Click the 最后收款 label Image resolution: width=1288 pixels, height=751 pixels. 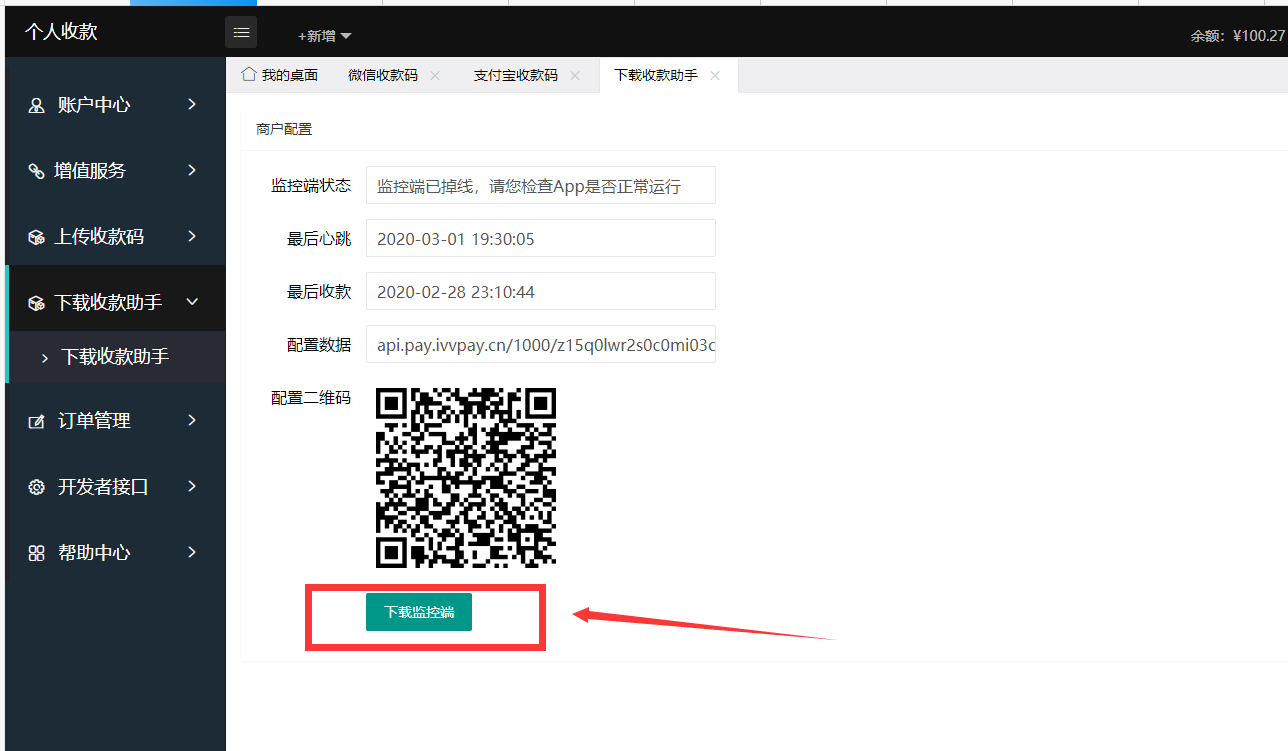click(319, 292)
